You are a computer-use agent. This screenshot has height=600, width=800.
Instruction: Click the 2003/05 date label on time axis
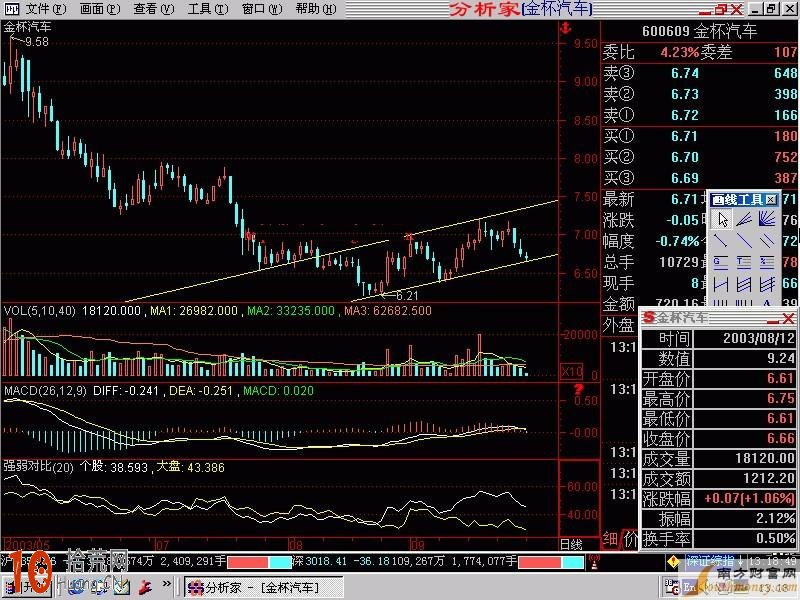point(27,544)
